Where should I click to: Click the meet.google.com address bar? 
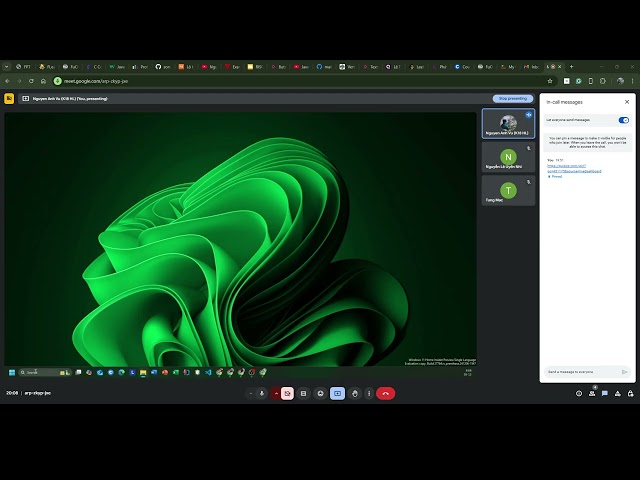(302, 81)
